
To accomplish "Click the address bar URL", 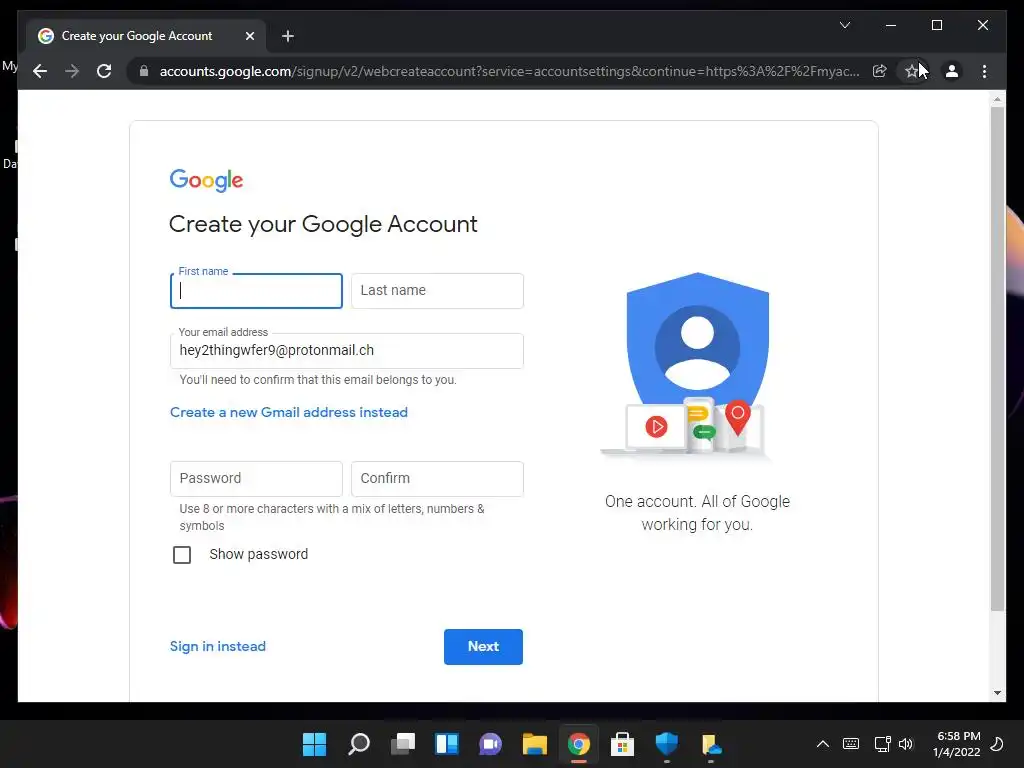I will pos(509,71).
